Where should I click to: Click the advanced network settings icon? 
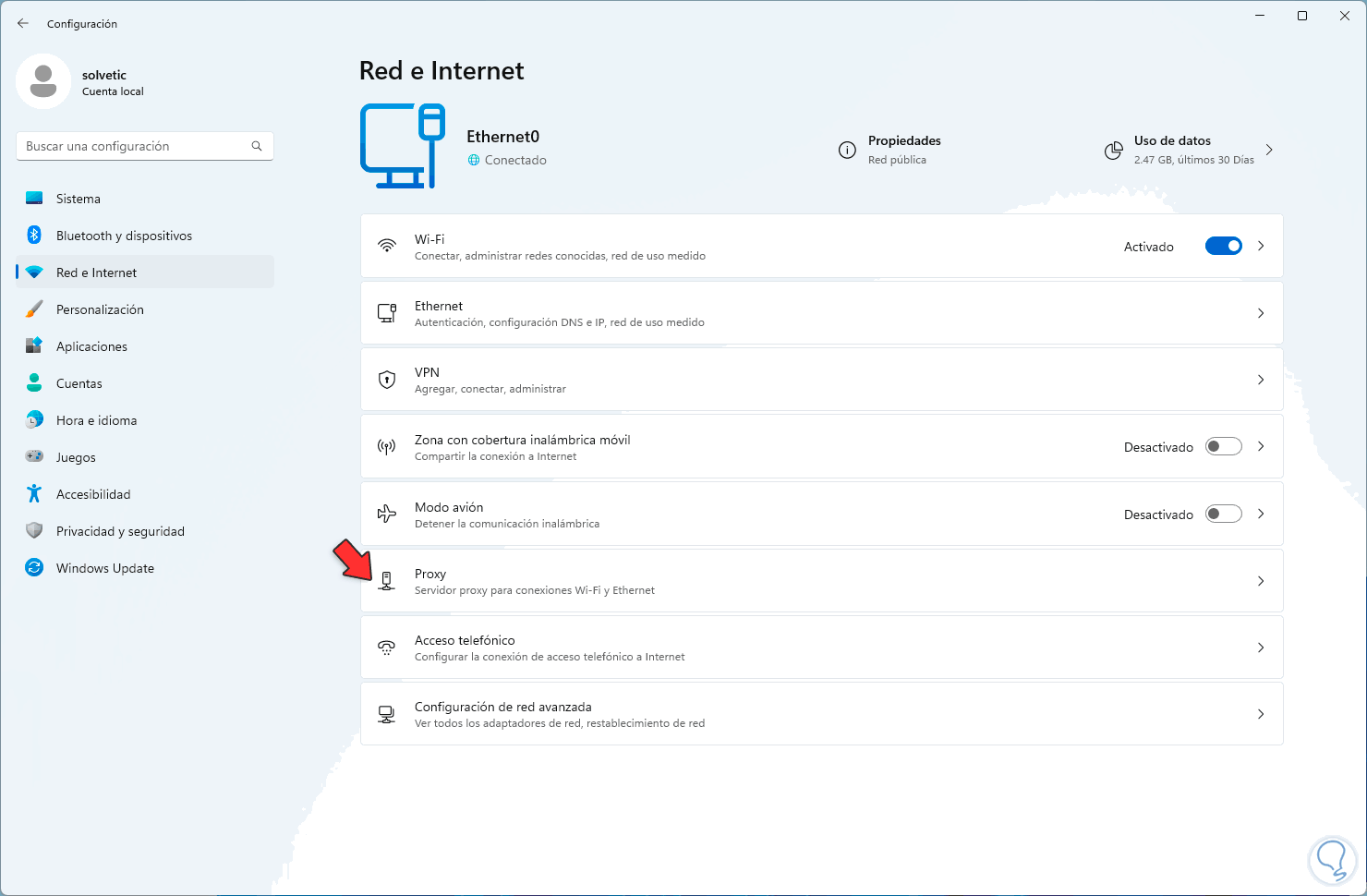coord(387,714)
